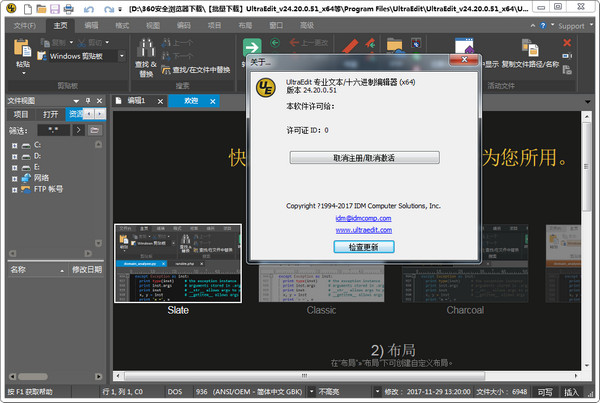Pin the File View panel
The height and width of the screenshot is (403, 600).
point(87,101)
